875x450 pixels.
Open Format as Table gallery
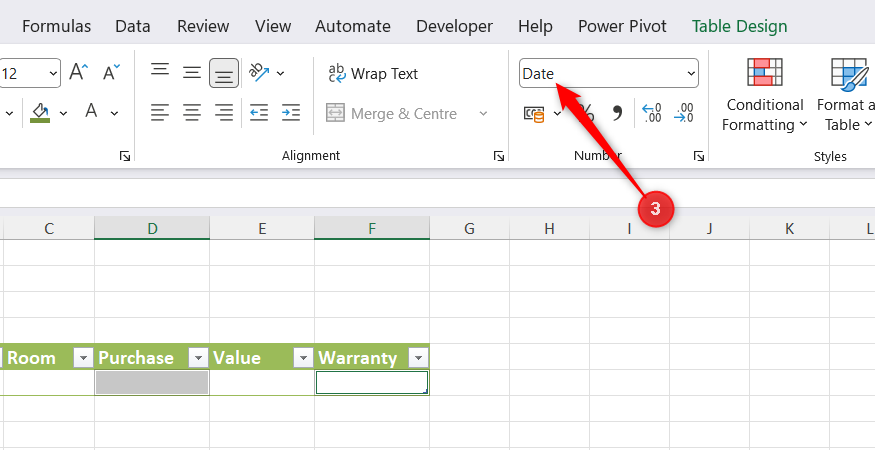tap(845, 95)
